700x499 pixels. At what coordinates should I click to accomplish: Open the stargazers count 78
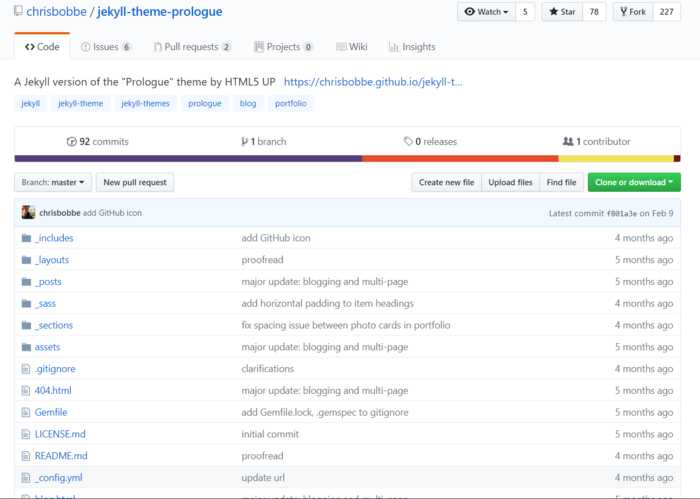(x=594, y=12)
